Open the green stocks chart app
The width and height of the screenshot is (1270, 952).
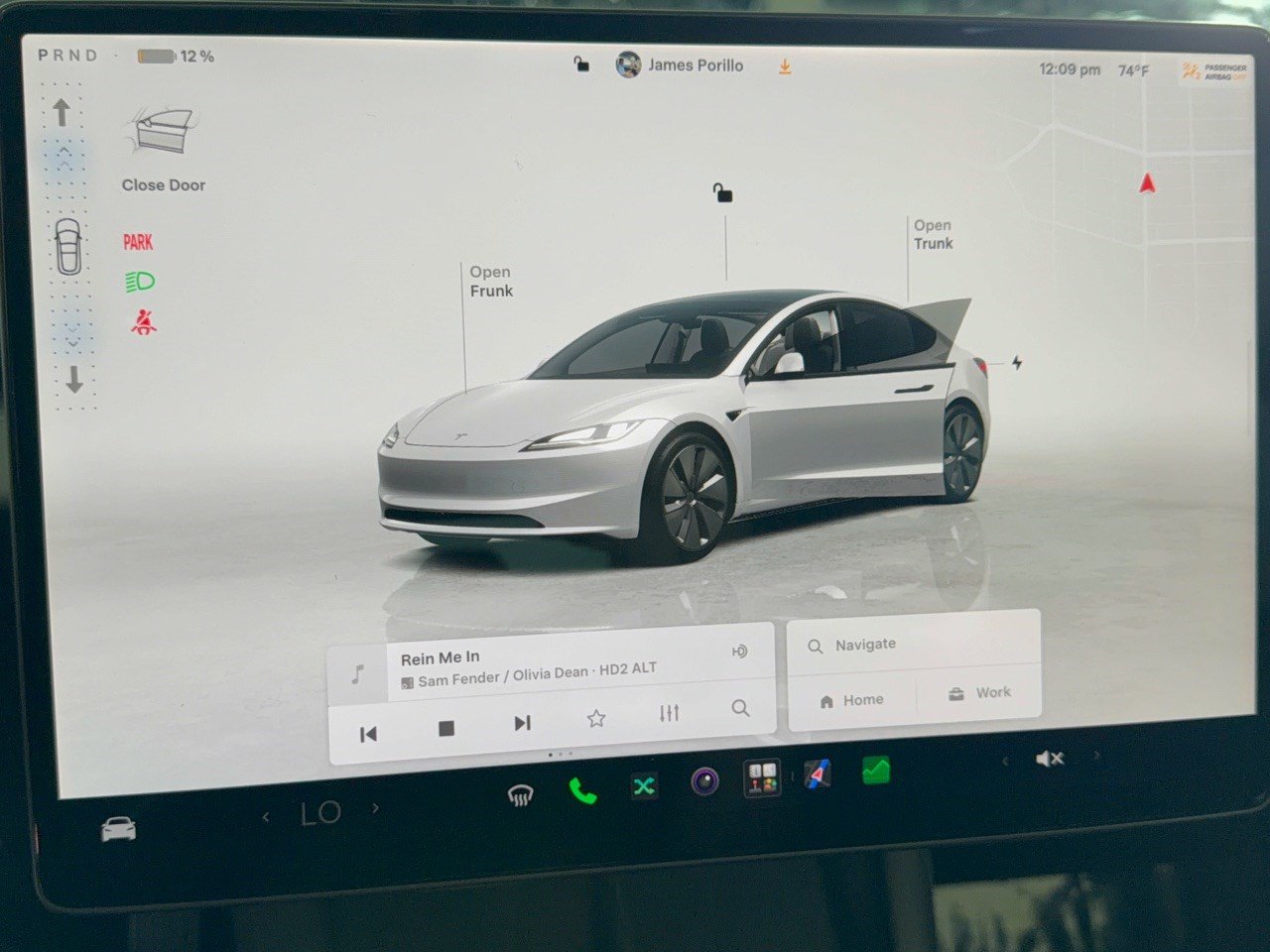tap(876, 771)
